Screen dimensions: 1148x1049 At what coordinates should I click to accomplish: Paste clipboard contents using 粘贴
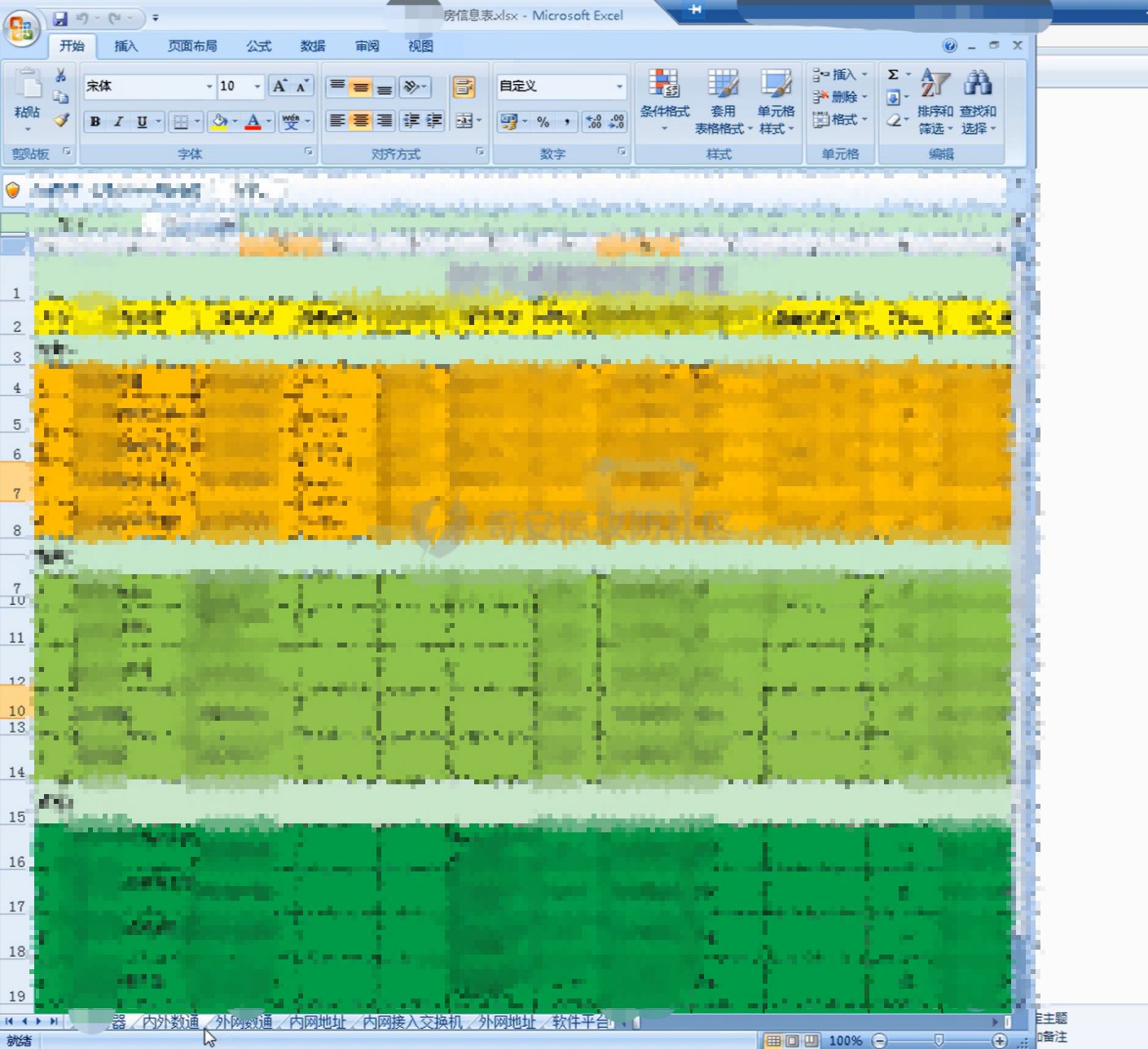27,99
